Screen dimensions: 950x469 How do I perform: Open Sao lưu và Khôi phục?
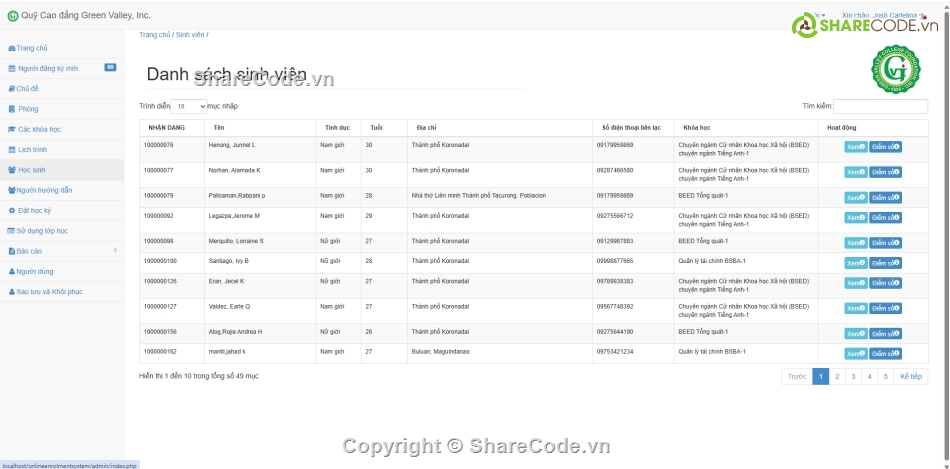(48, 292)
